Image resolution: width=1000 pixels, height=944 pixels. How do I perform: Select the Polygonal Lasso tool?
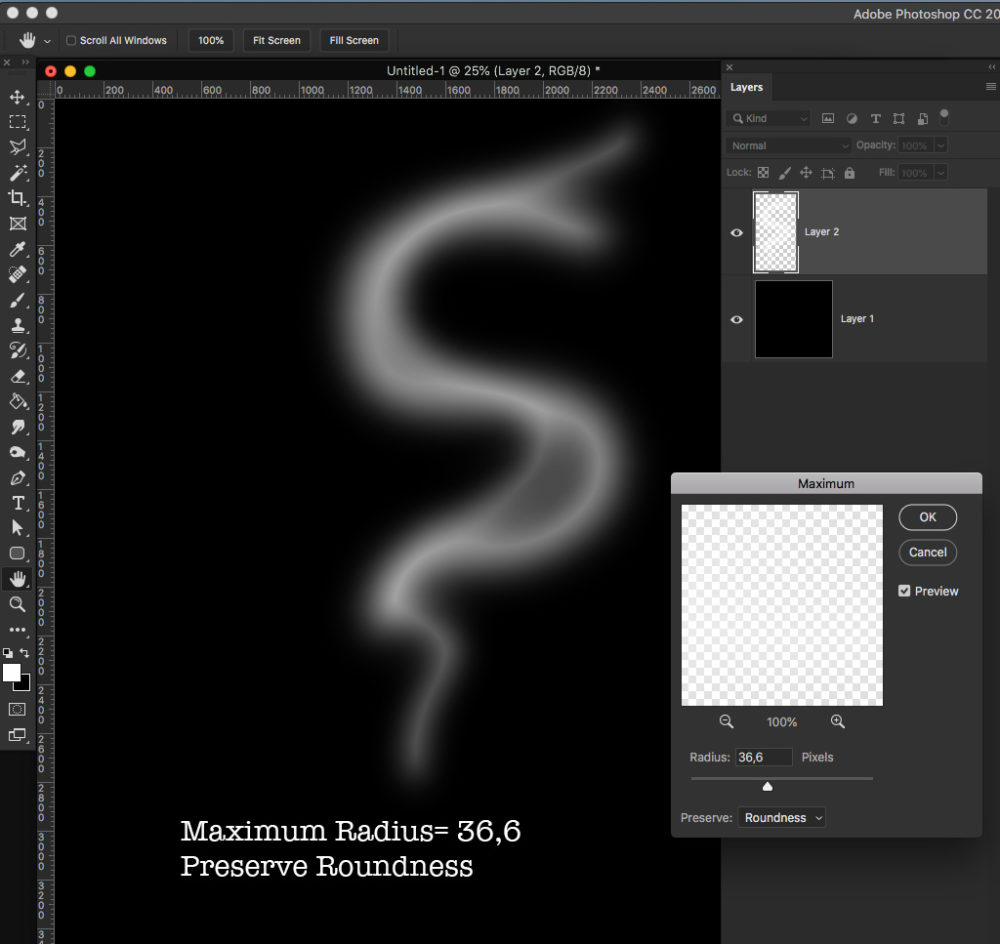coord(17,147)
